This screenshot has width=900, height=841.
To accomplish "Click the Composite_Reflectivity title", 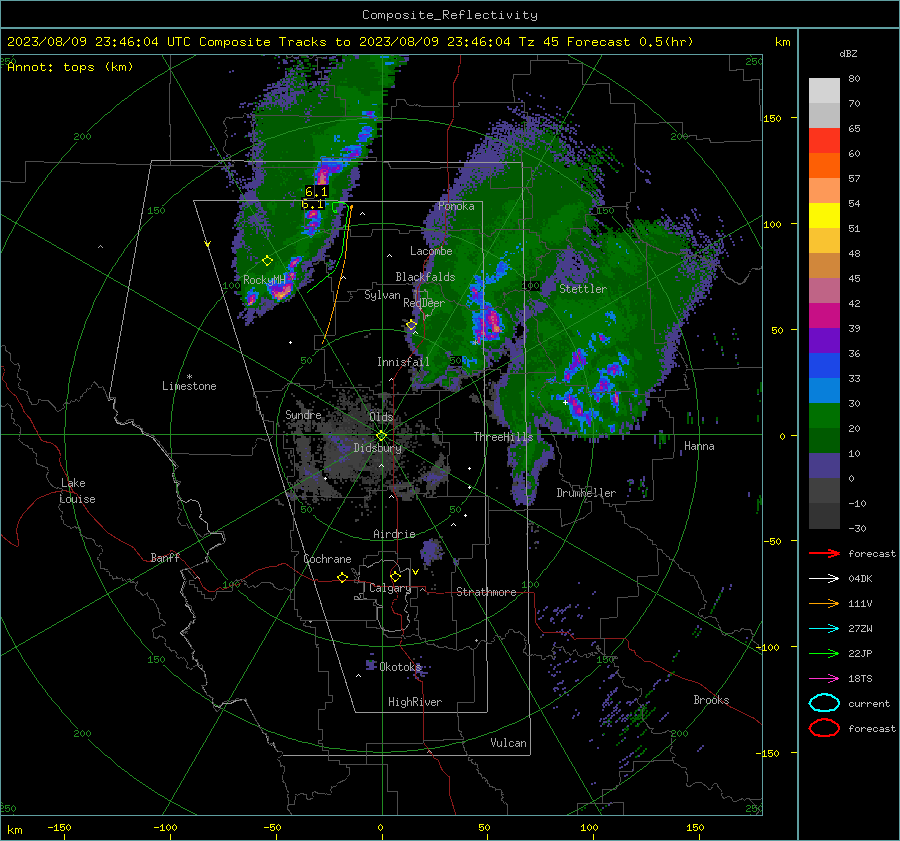I will click(x=450, y=15).
